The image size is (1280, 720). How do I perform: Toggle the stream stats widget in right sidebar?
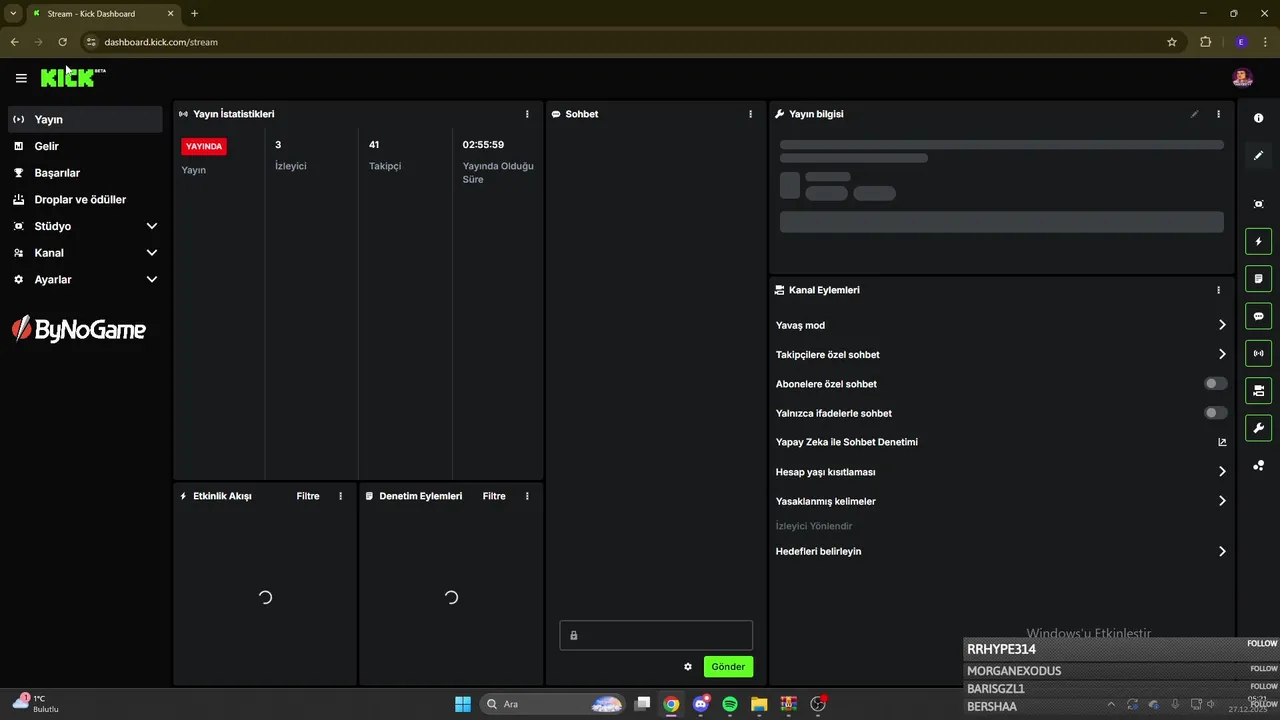coord(1258,353)
